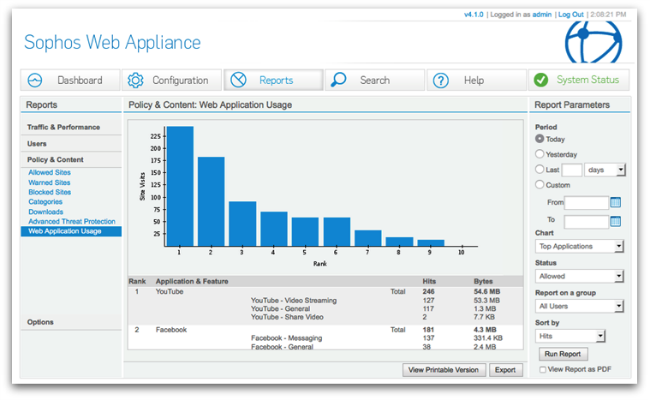The width and height of the screenshot is (650, 400).
Task: Expand the Traffic & Performance section
Action: [x=71, y=127]
